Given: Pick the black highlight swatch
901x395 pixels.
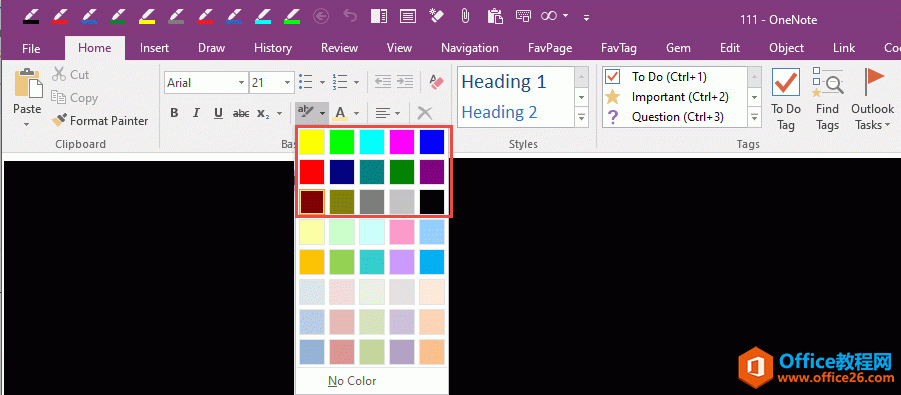Looking at the screenshot, I should coord(432,202).
